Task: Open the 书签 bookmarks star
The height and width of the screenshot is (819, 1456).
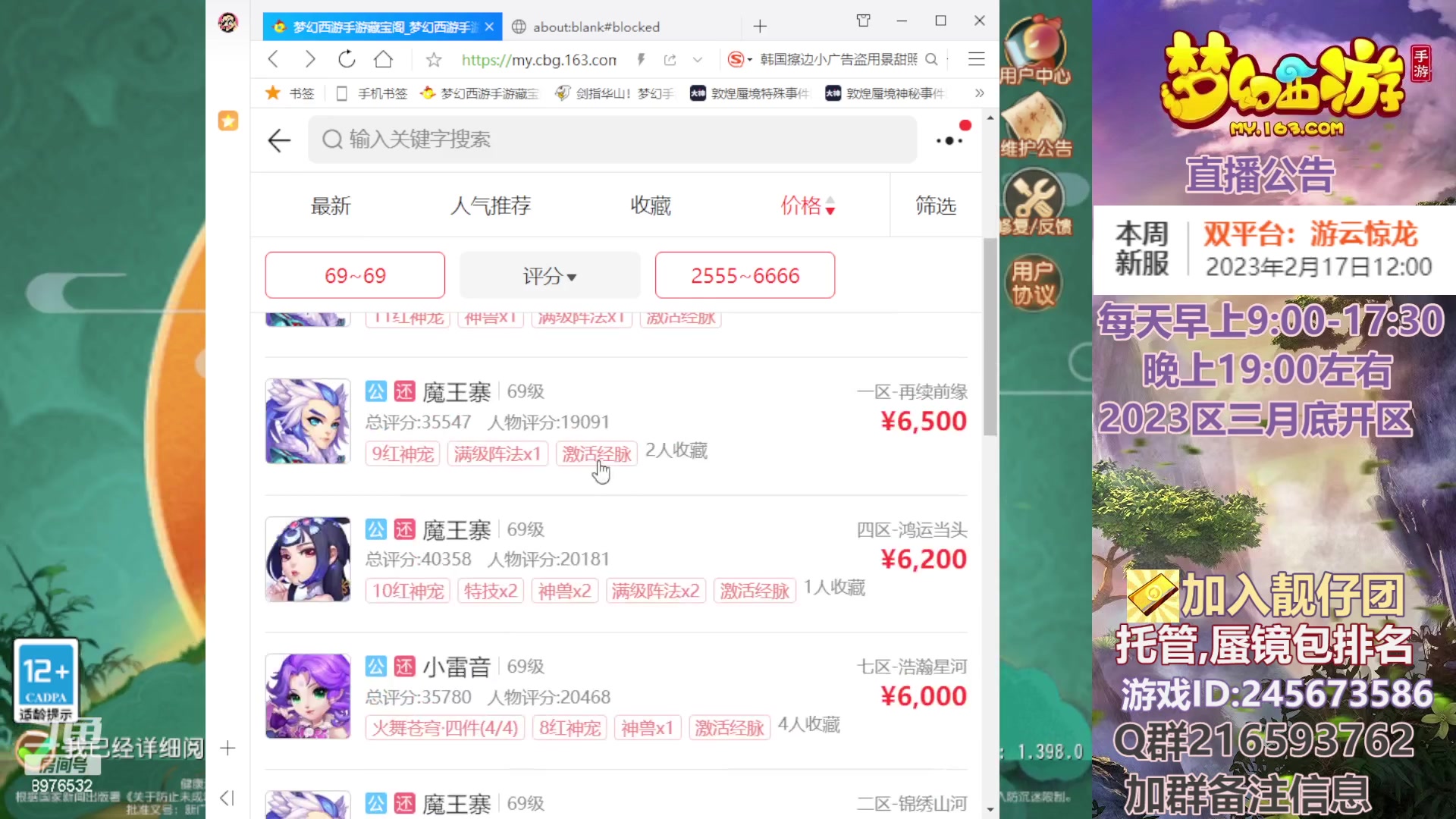Action: 288,93
